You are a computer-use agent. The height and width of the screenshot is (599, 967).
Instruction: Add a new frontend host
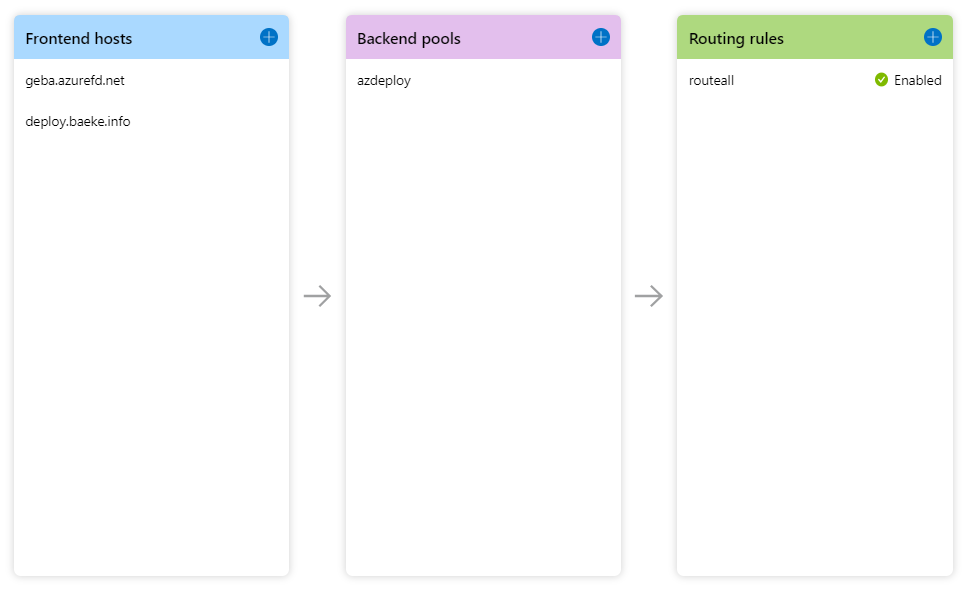coord(269,37)
